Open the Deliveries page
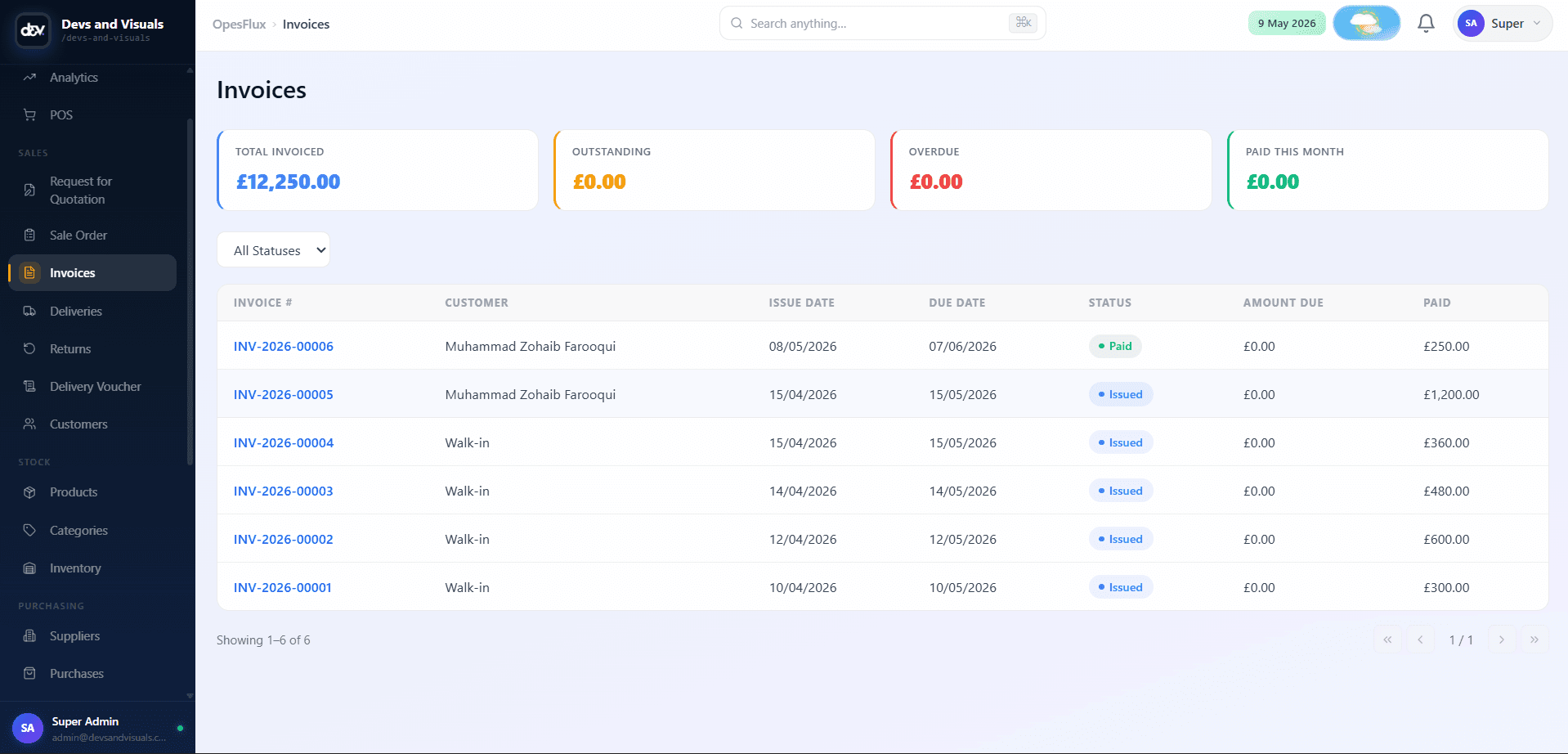Screen dimensions: 1568x754 pos(76,311)
